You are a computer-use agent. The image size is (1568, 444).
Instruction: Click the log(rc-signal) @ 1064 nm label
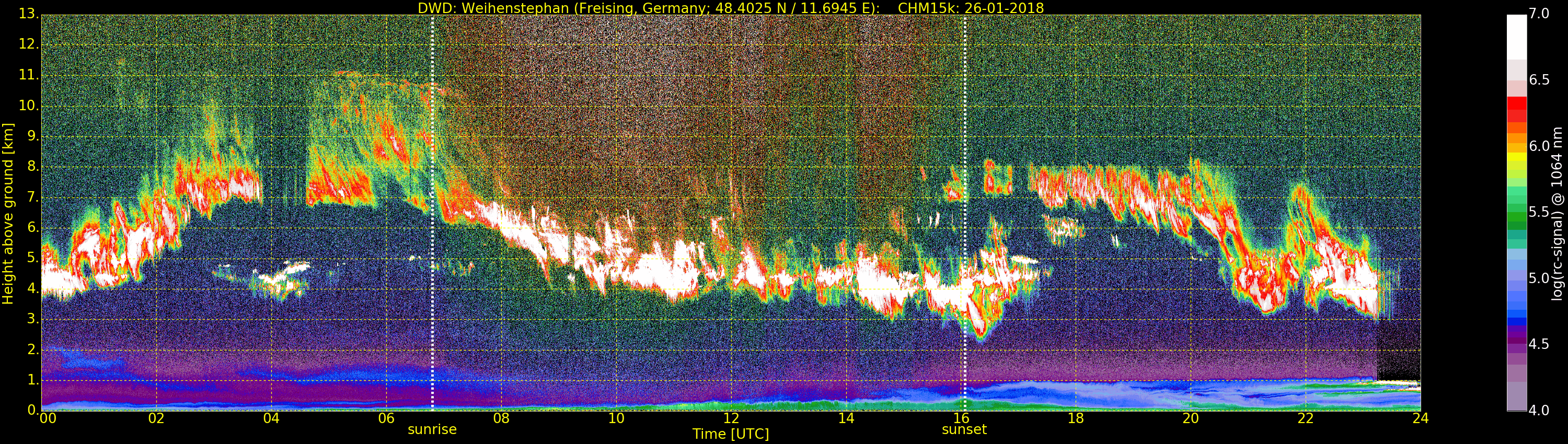click(1557, 213)
